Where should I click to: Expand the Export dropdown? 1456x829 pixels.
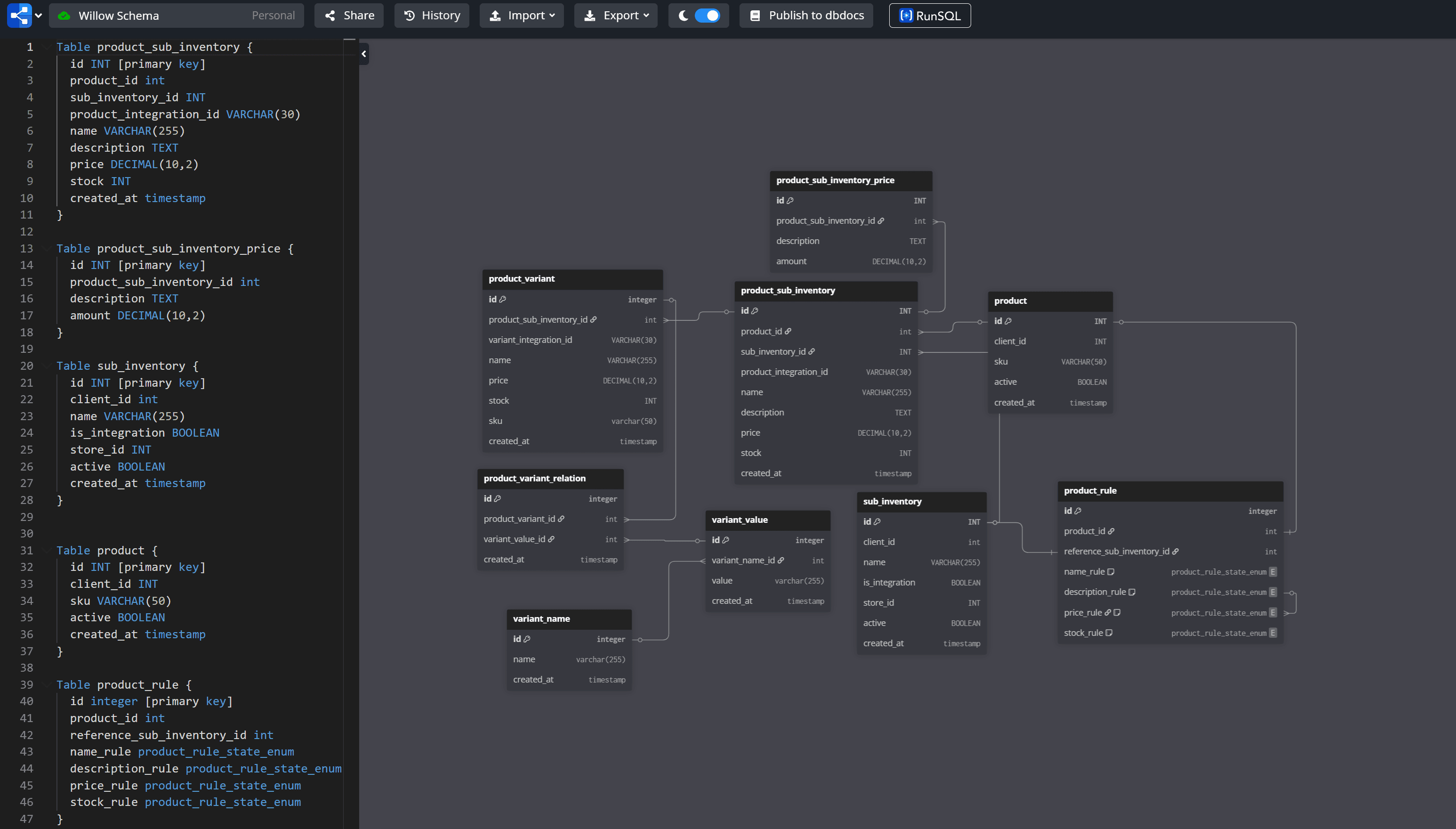[616, 16]
